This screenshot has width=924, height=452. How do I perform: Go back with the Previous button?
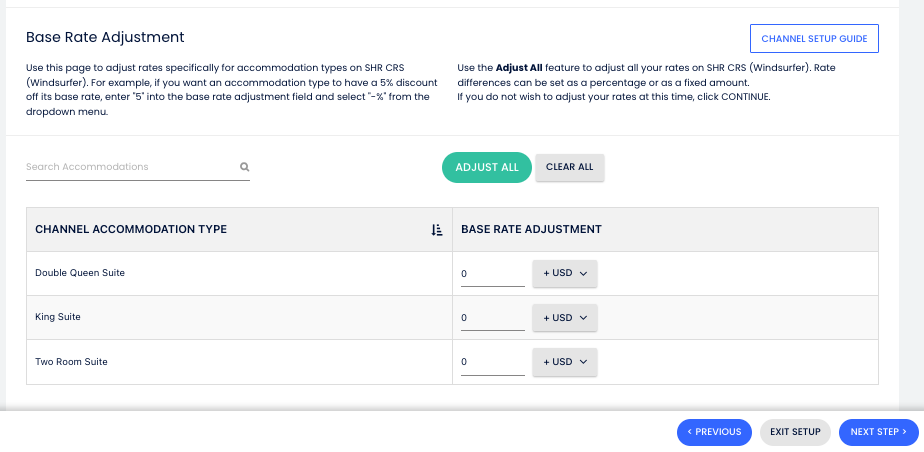713,432
